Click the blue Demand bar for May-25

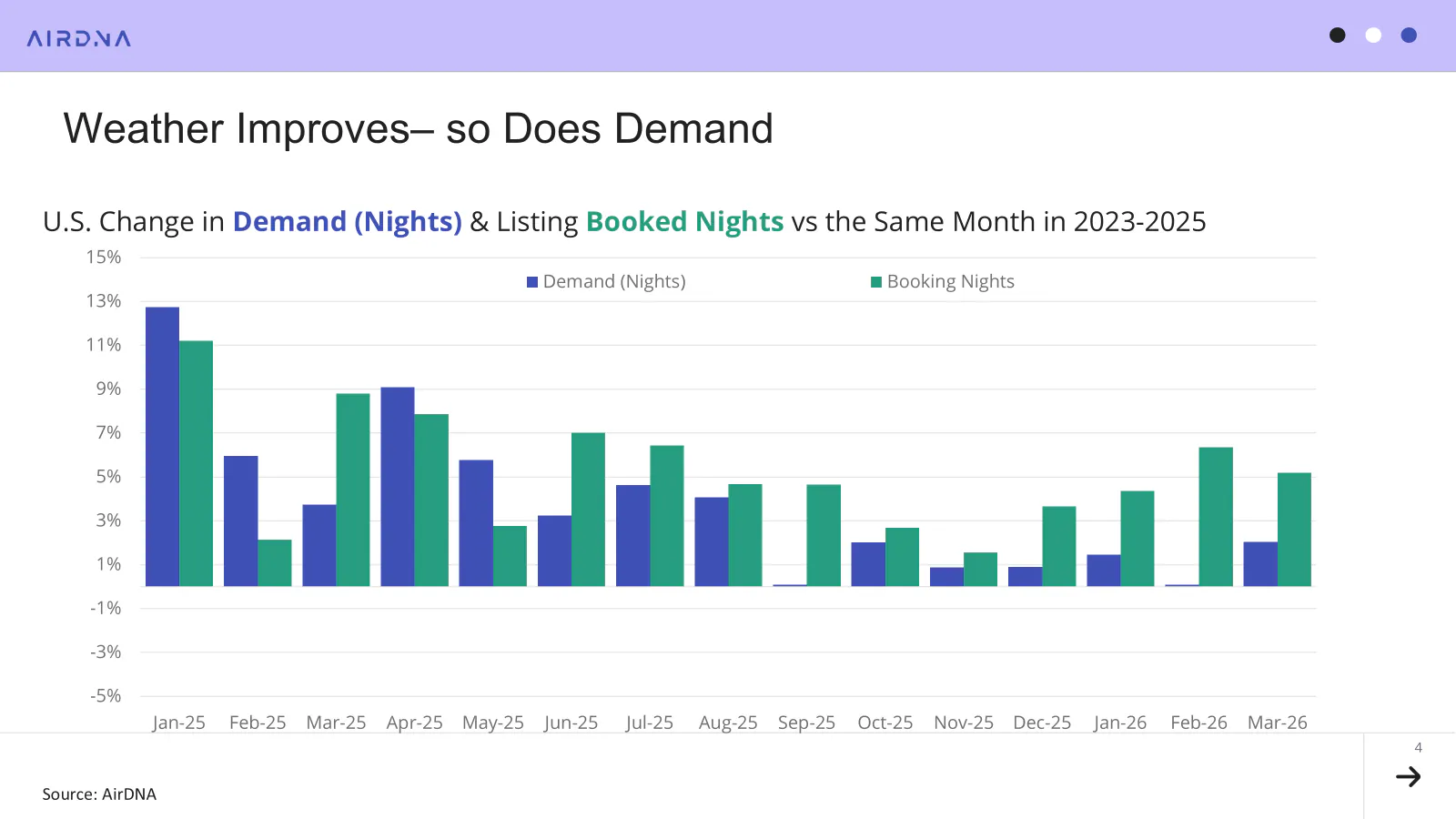pyautogui.click(x=476, y=523)
